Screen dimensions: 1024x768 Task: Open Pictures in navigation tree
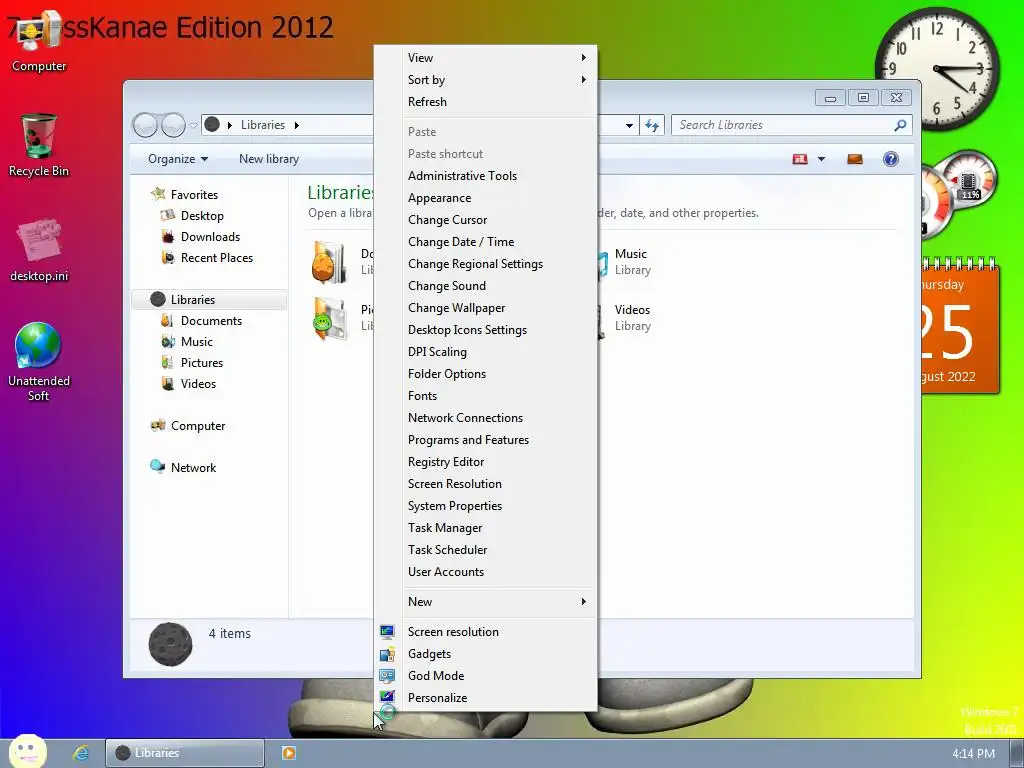pos(202,362)
